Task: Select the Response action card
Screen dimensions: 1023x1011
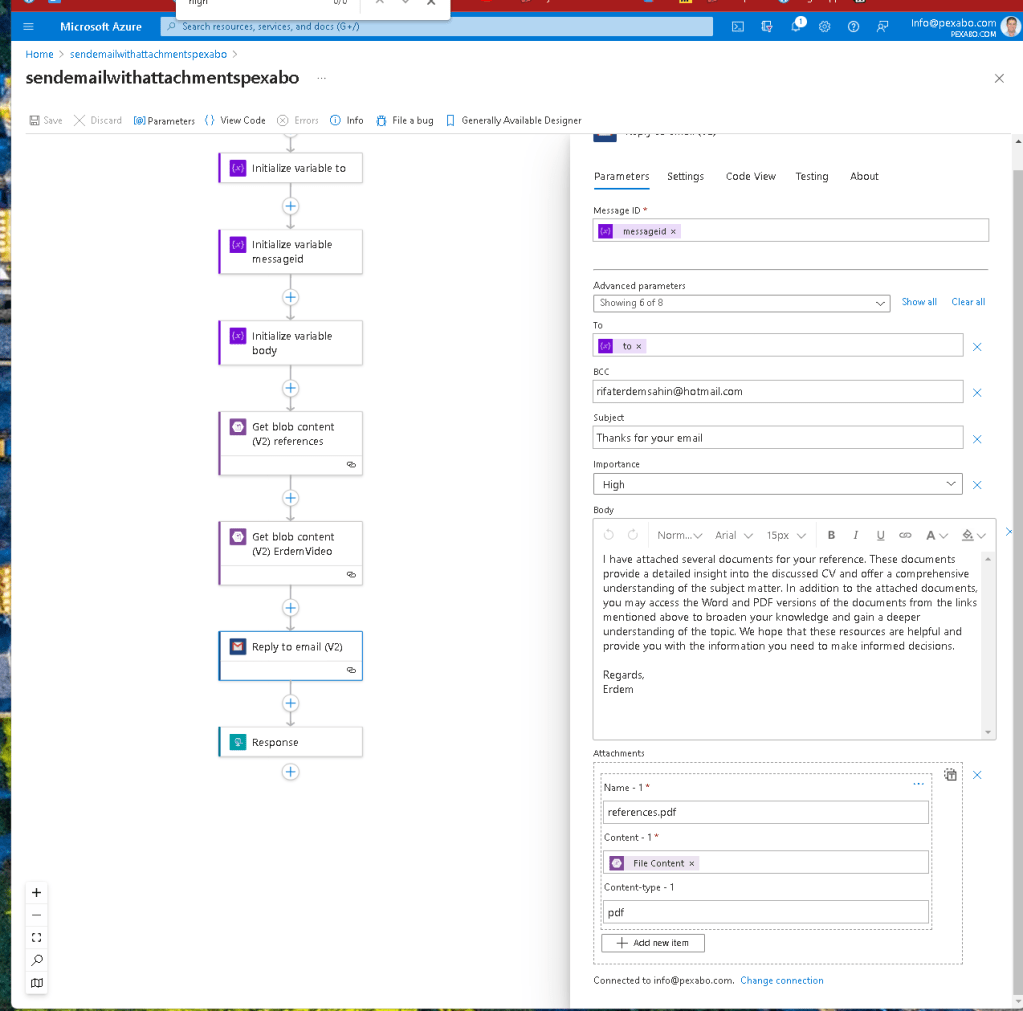Action: (290, 742)
